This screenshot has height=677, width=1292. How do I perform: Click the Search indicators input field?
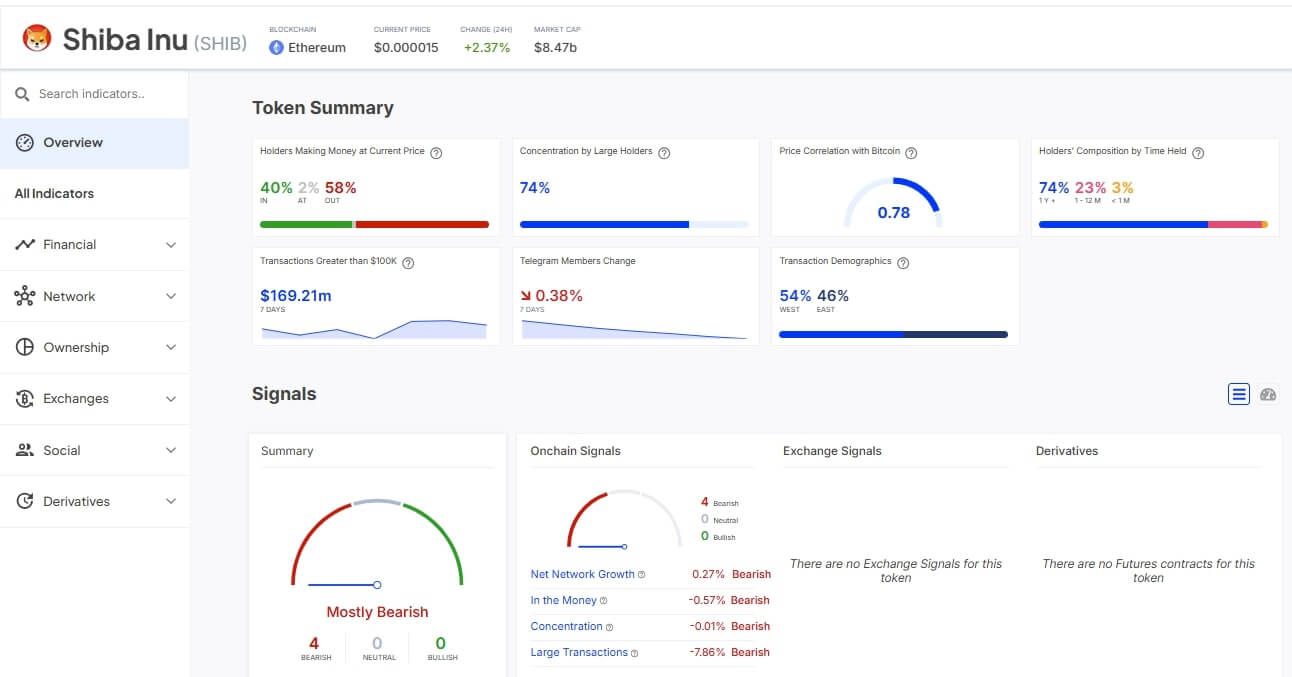(105, 94)
